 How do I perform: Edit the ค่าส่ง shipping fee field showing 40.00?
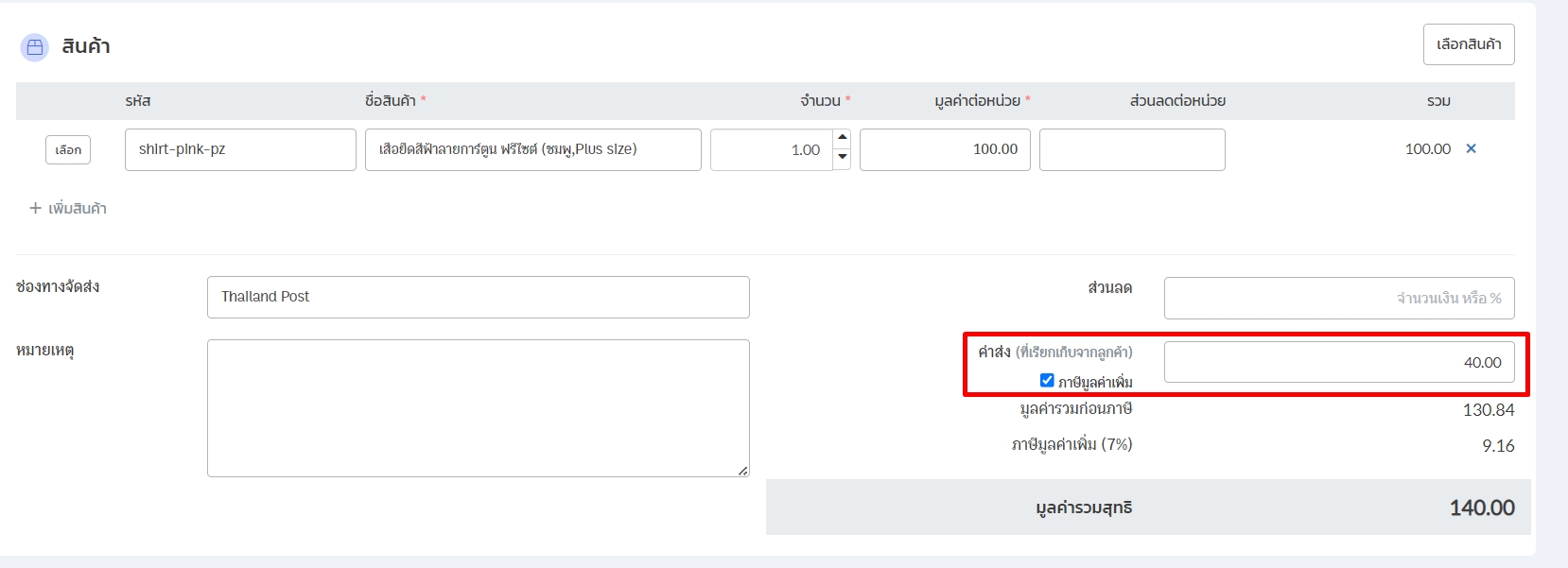1338,362
